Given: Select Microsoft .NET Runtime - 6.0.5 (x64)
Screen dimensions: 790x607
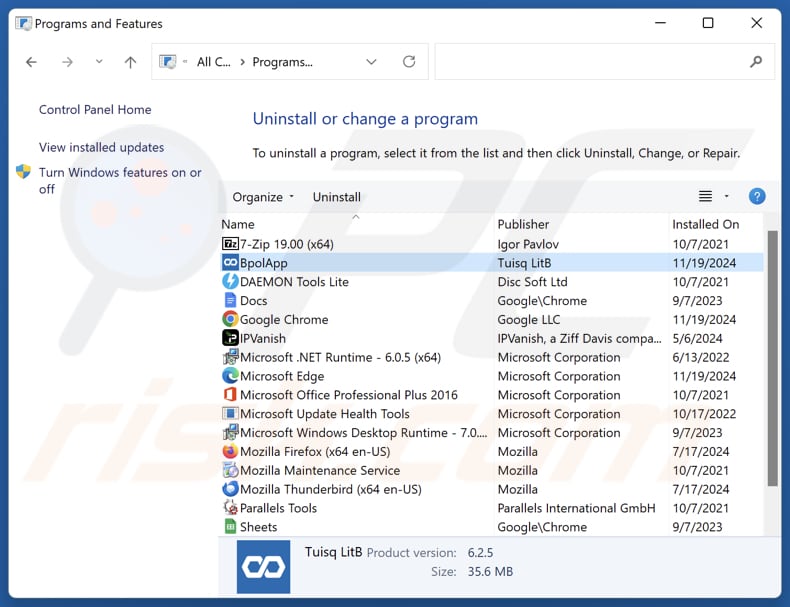Looking at the screenshot, I should (341, 357).
